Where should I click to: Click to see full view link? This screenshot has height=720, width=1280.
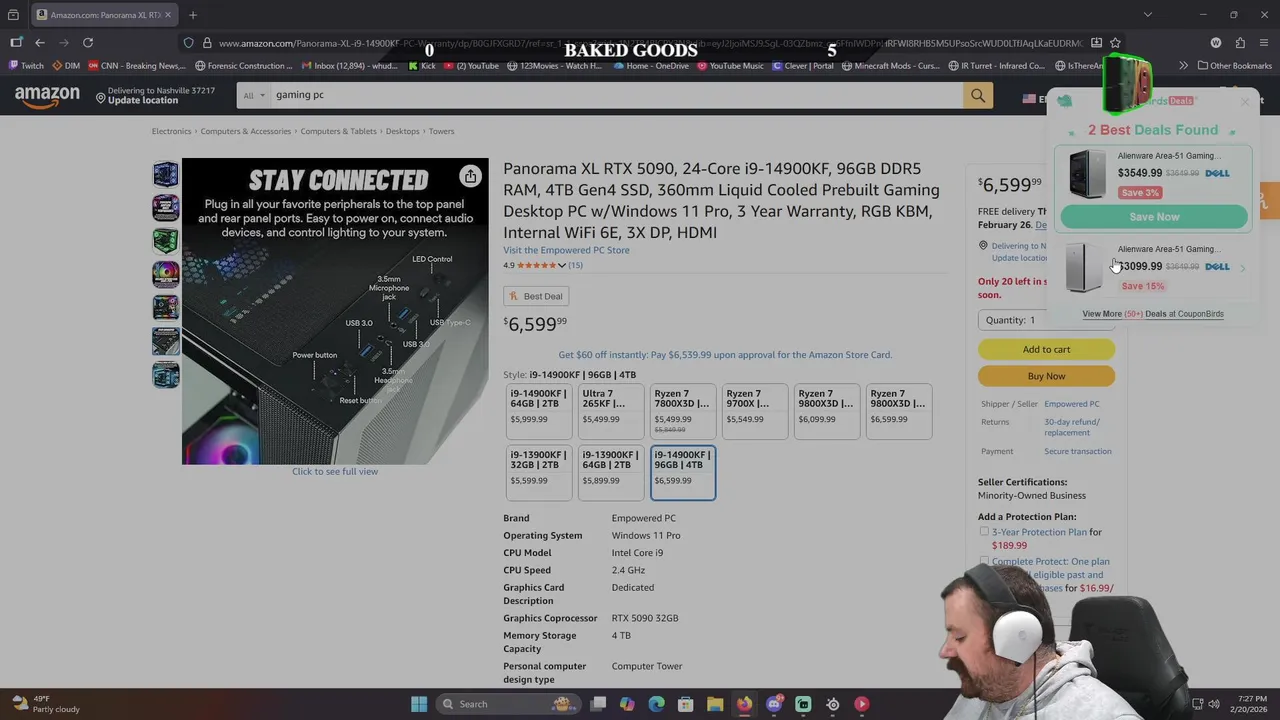(335, 472)
